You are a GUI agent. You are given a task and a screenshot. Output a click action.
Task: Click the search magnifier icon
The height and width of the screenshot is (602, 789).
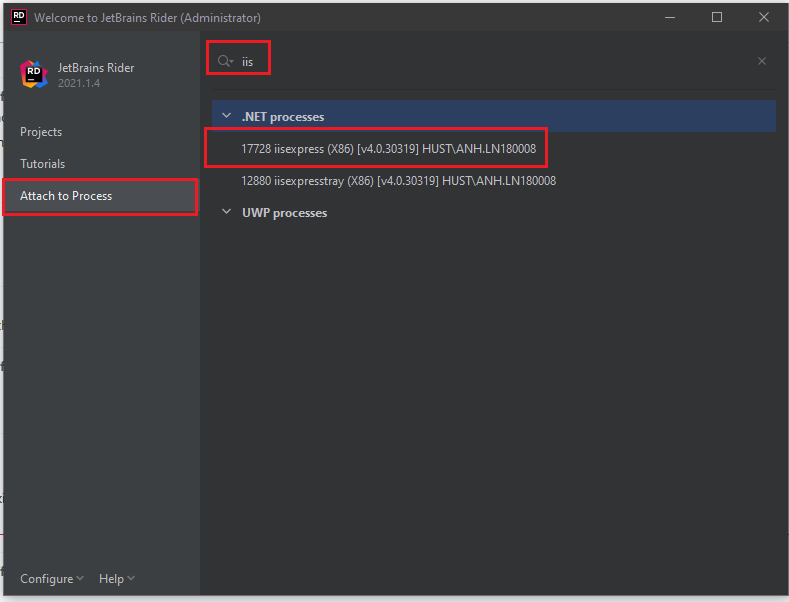click(x=224, y=61)
